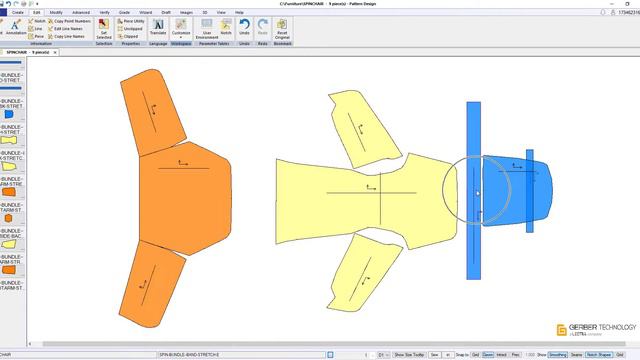
Task: Click the large Redo ribbon button
Action: (x=262, y=27)
